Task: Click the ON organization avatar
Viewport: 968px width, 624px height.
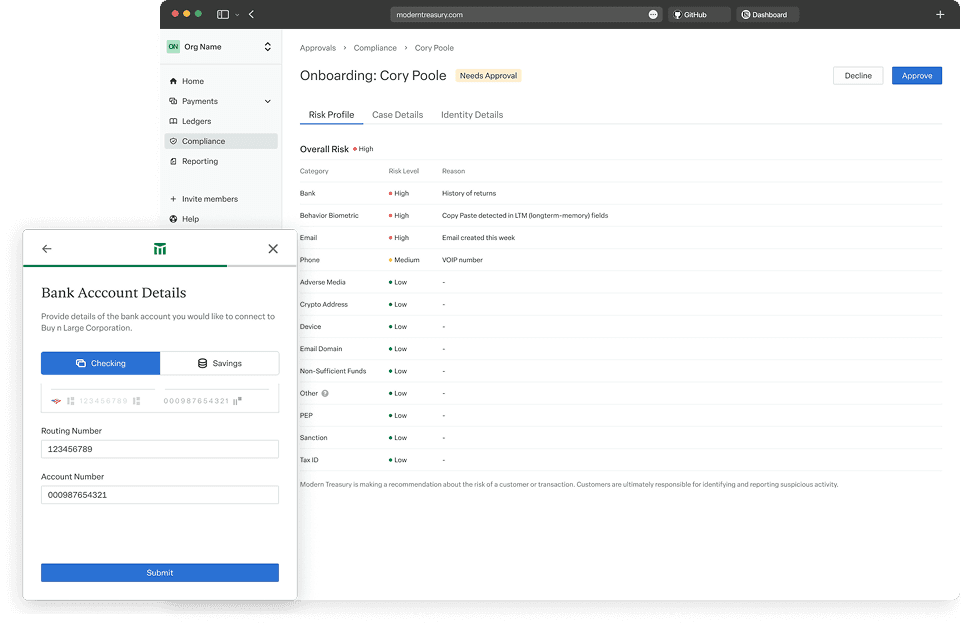Action: coord(173,47)
